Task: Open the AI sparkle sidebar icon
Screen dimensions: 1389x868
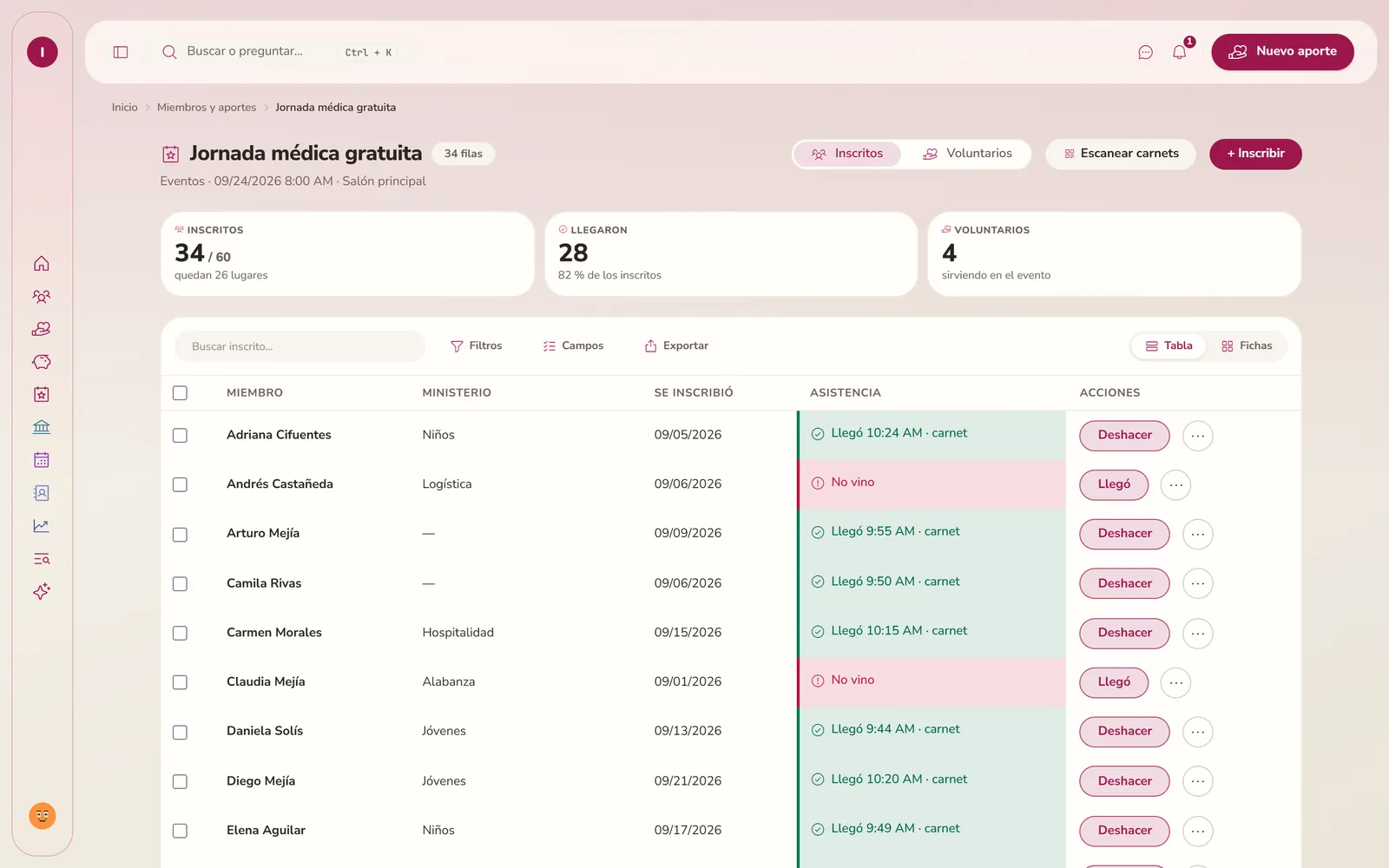Action: coord(42,591)
